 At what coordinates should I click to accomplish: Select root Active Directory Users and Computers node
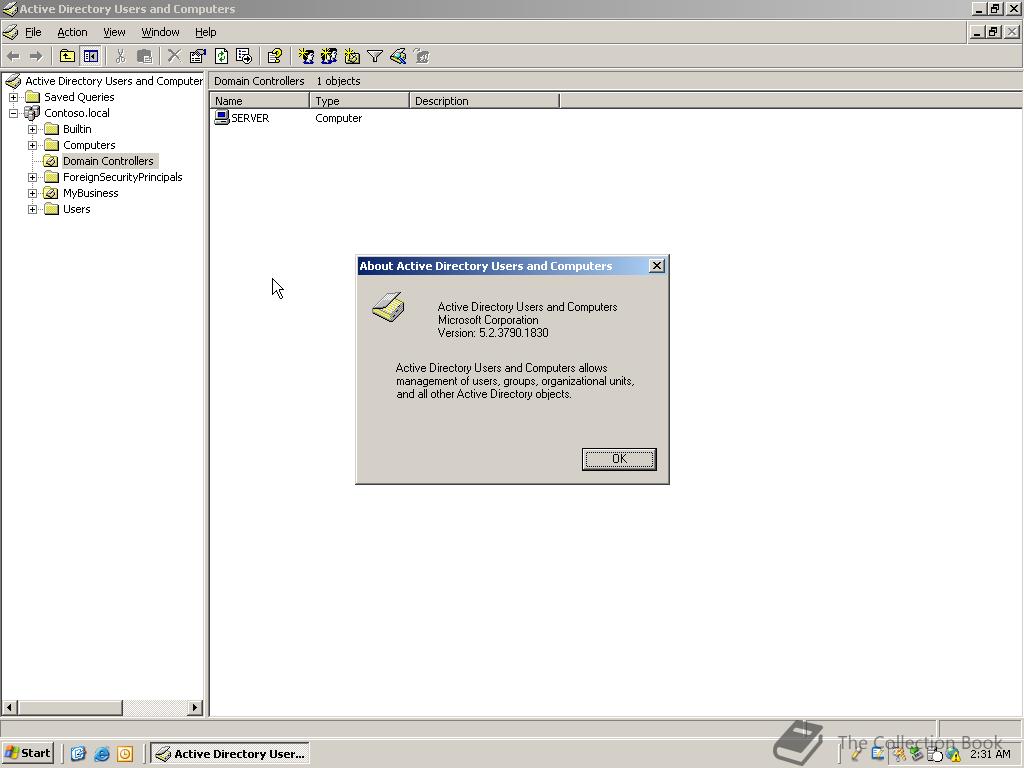(114, 81)
